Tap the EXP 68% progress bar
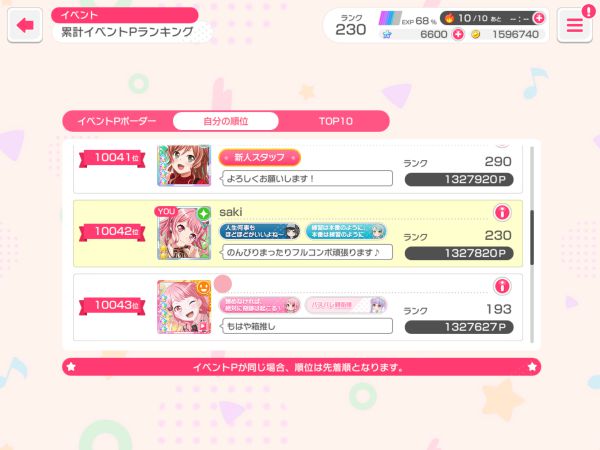 click(x=390, y=18)
